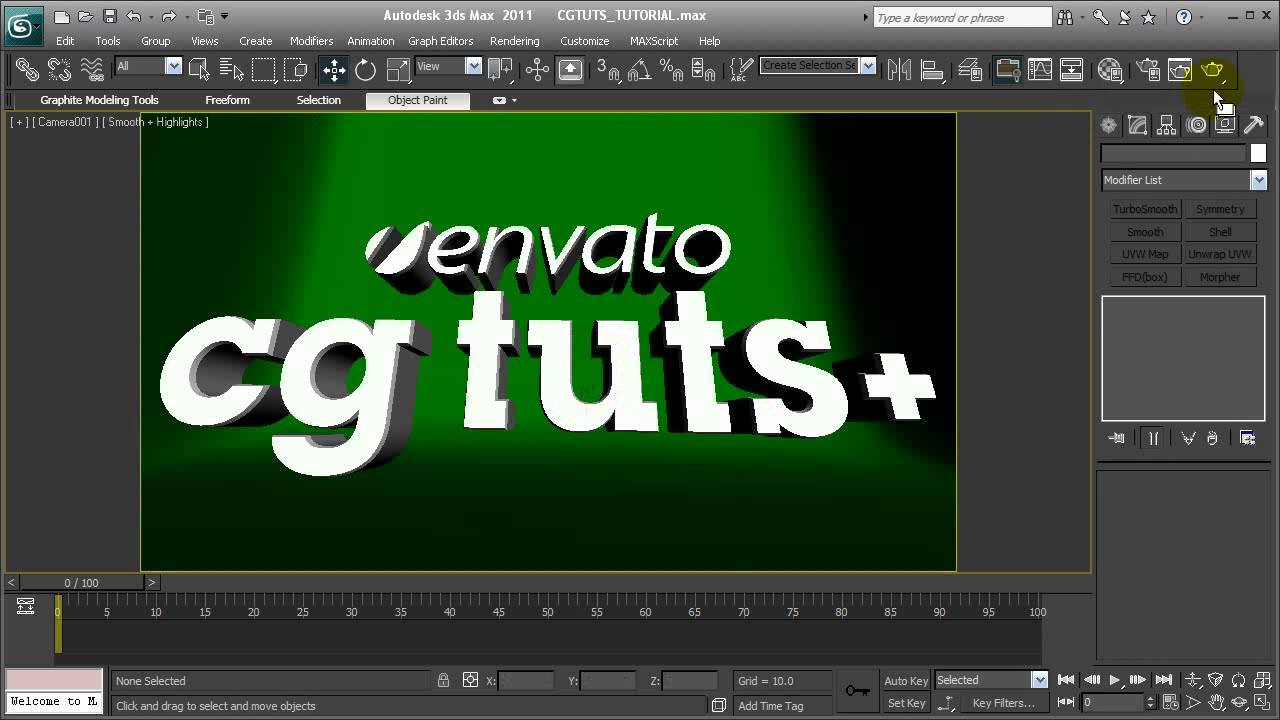
Task: Activate the Select Object tool
Action: tap(199, 69)
